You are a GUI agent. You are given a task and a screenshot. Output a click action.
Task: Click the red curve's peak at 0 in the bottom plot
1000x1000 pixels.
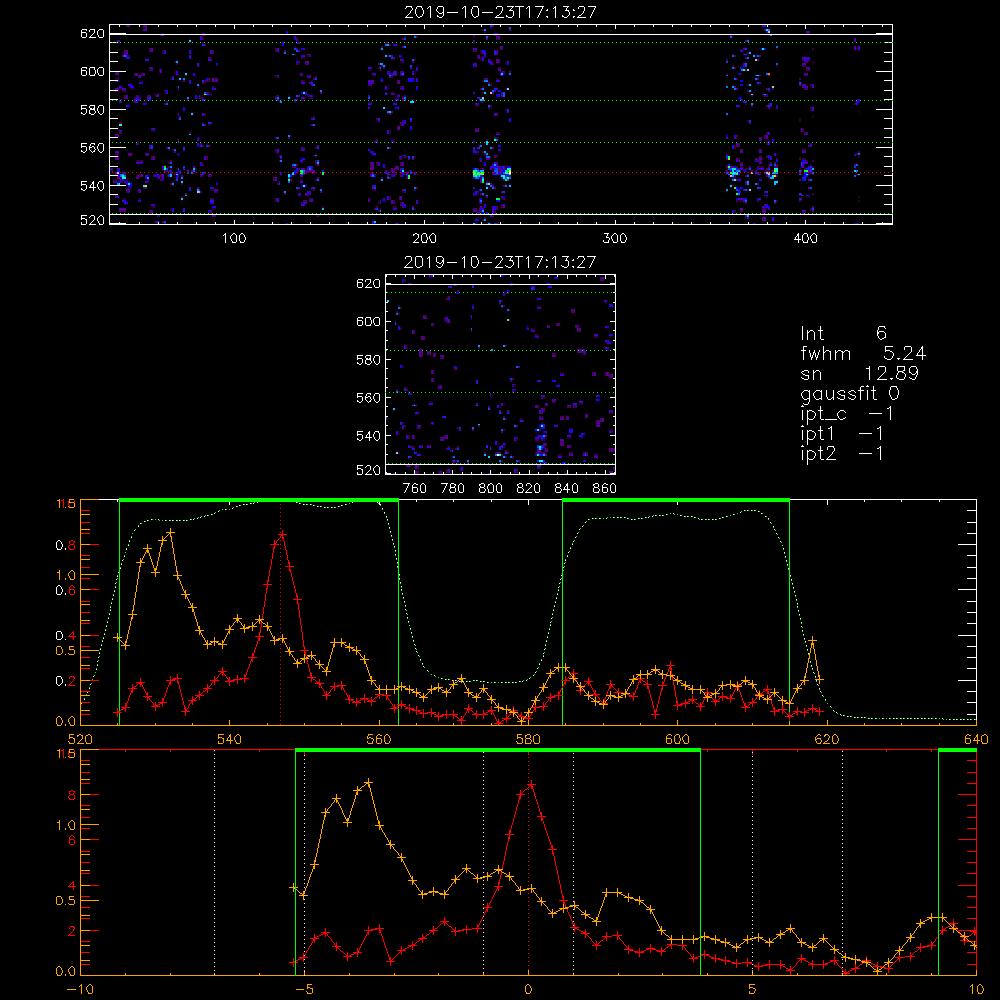(x=531, y=785)
